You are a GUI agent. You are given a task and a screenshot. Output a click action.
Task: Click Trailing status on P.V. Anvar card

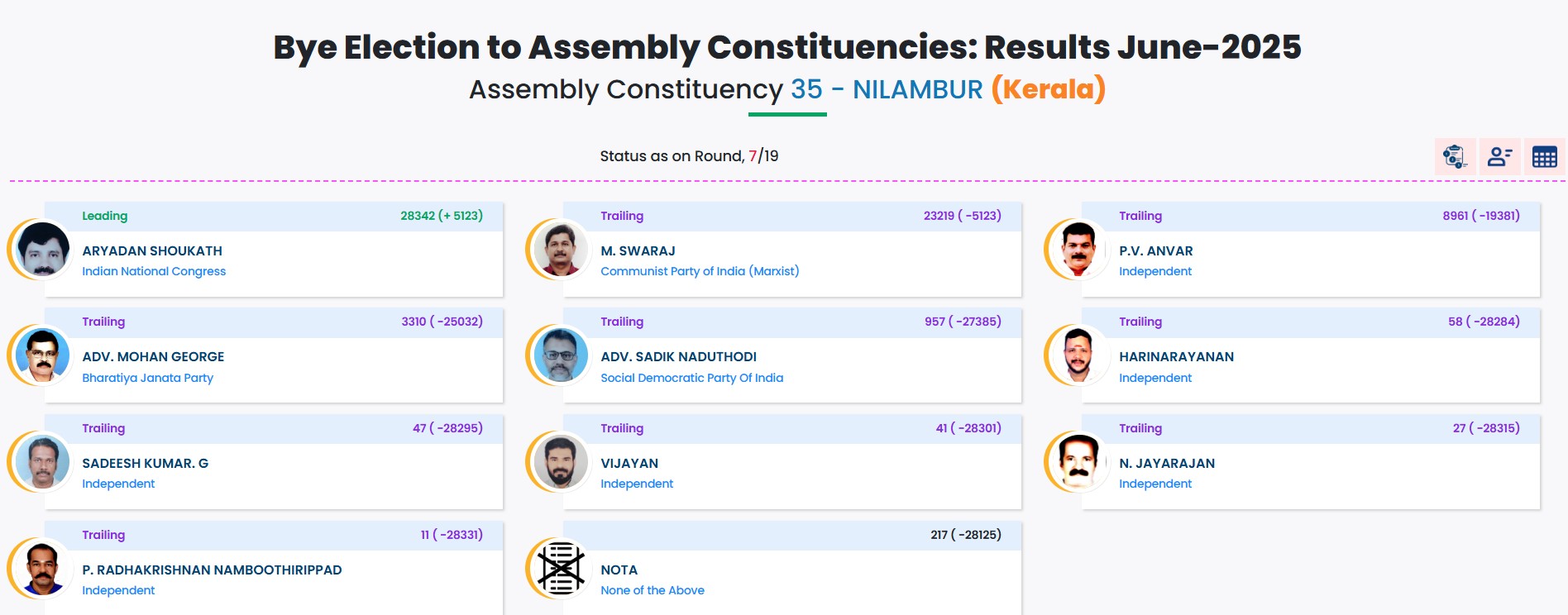(x=1139, y=216)
